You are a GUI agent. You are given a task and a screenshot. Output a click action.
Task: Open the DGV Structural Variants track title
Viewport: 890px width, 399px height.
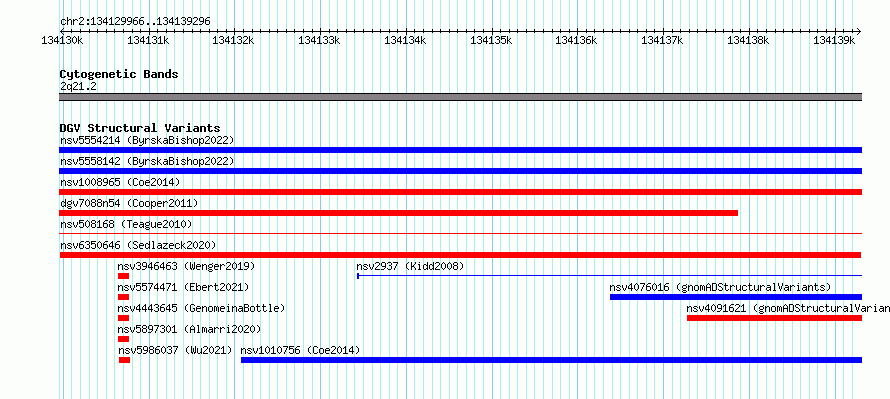(140, 128)
